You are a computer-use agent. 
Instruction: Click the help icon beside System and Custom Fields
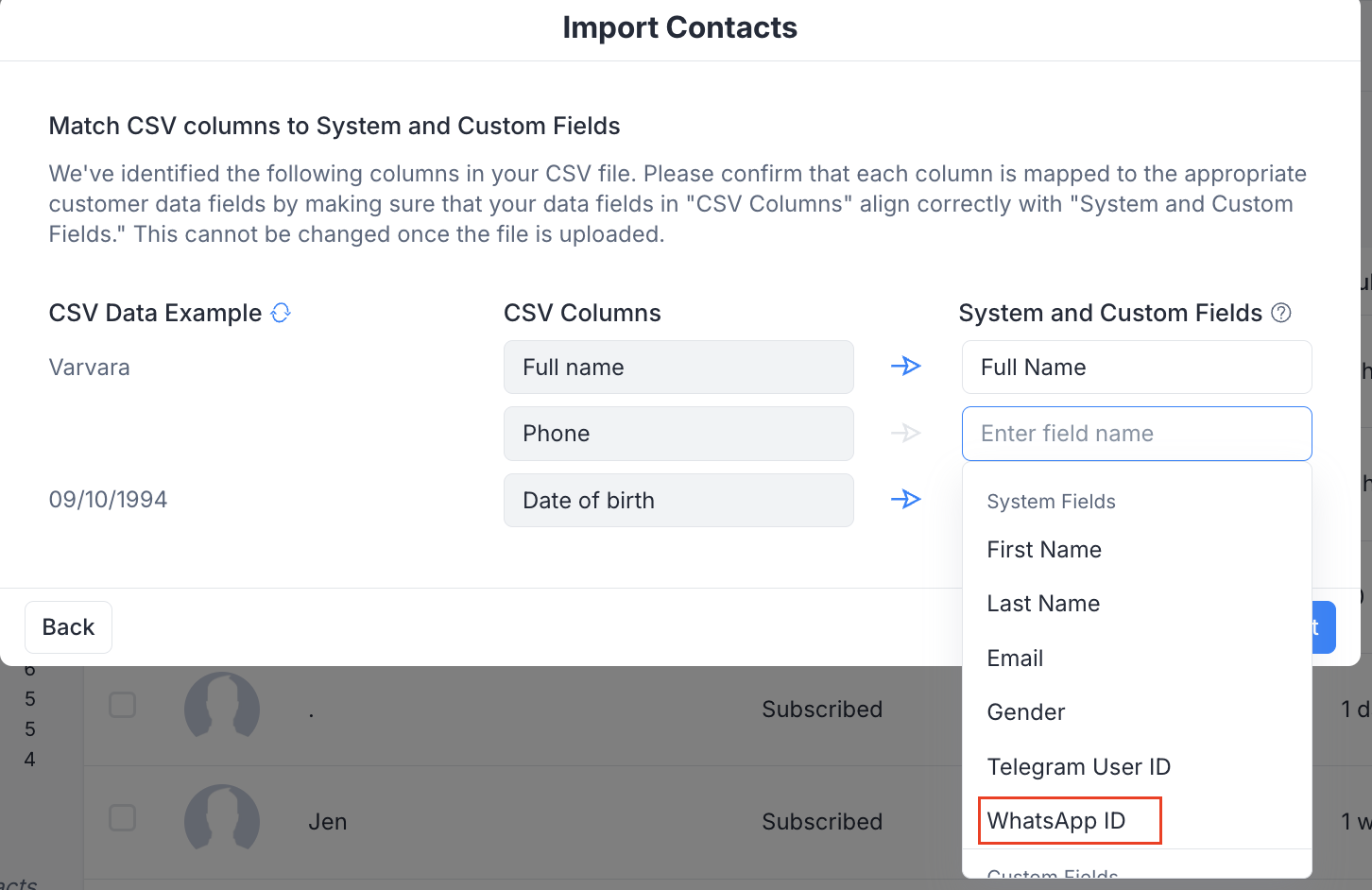pos(1281,313)
